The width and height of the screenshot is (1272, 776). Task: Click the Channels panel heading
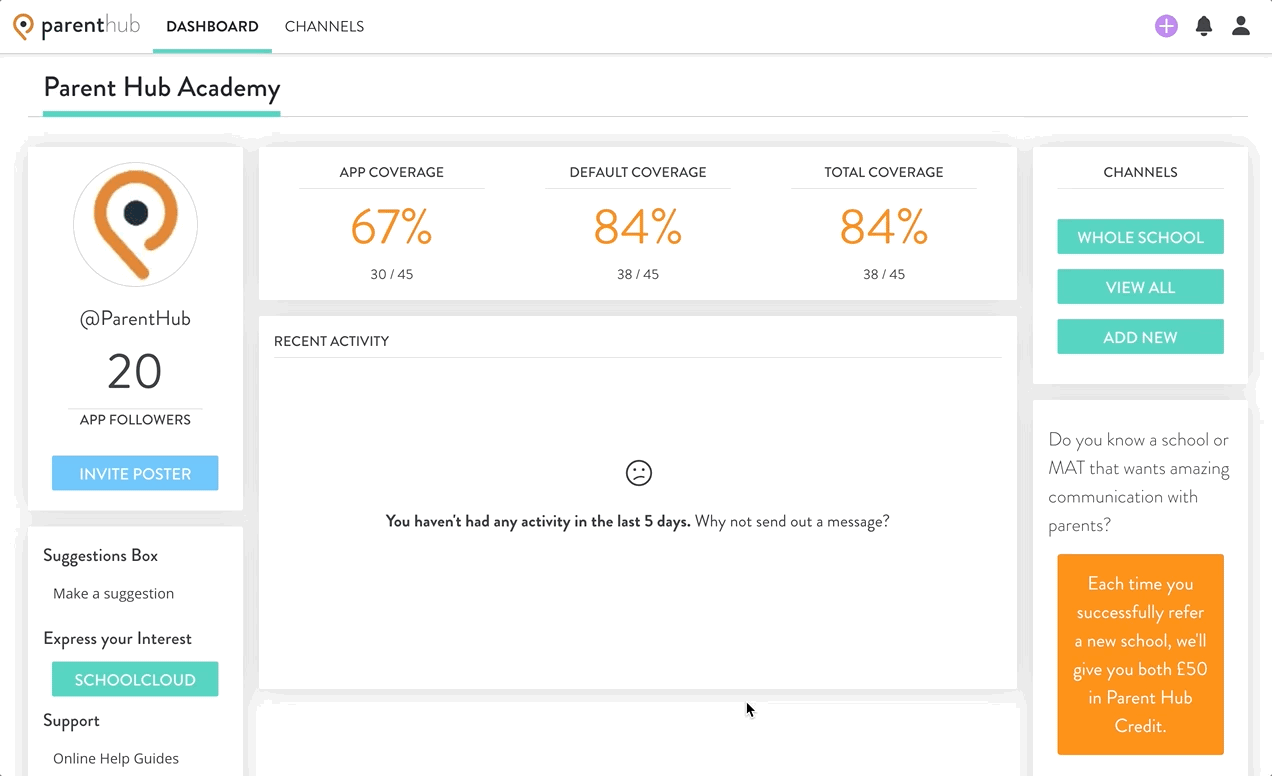coord(1140,172)
